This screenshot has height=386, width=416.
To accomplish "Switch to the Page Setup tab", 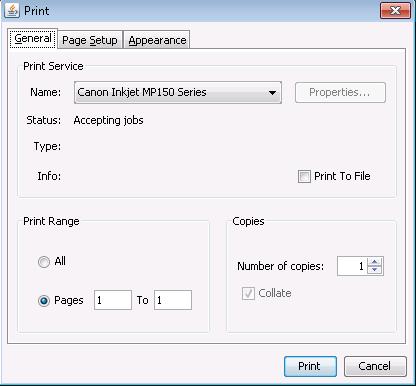I will click(x=90, y=40).
